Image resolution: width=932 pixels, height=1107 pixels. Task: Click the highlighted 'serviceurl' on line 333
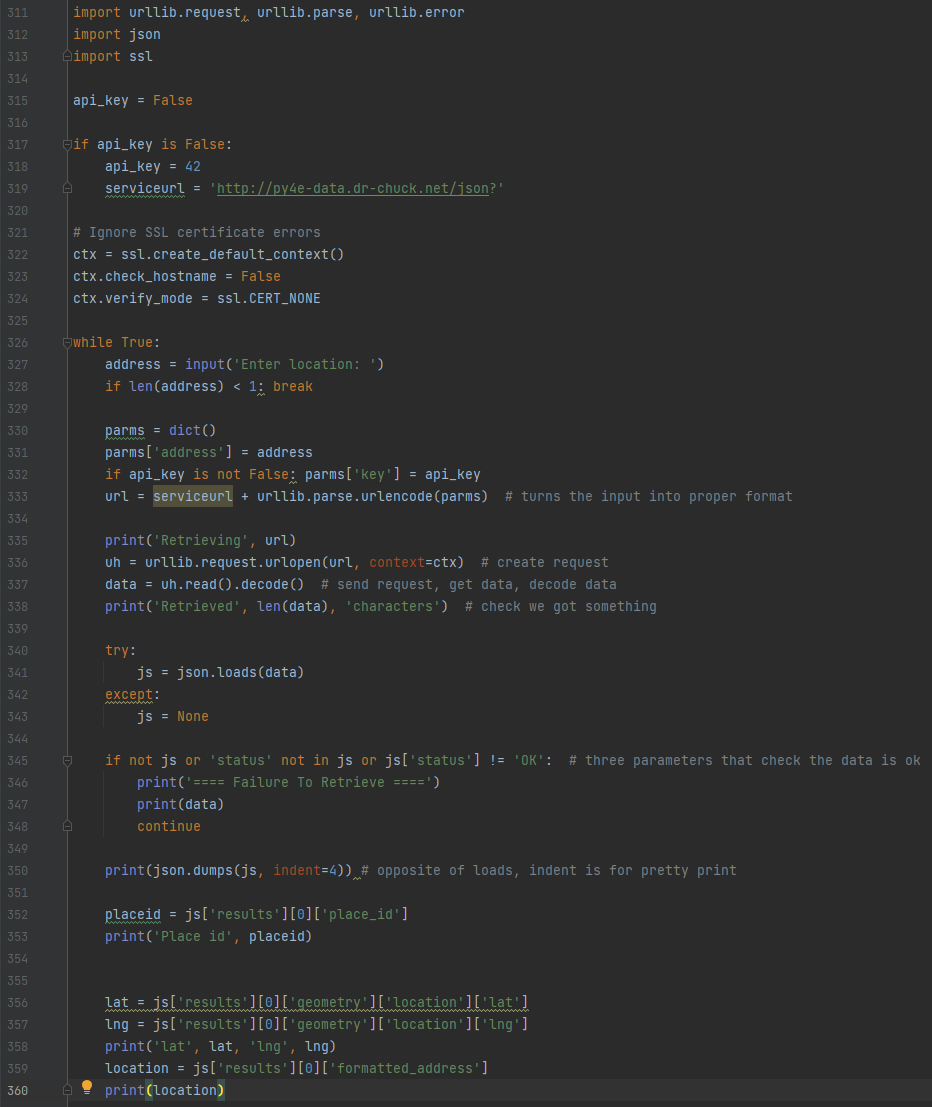pyautogui.click(x=193, y=496)
